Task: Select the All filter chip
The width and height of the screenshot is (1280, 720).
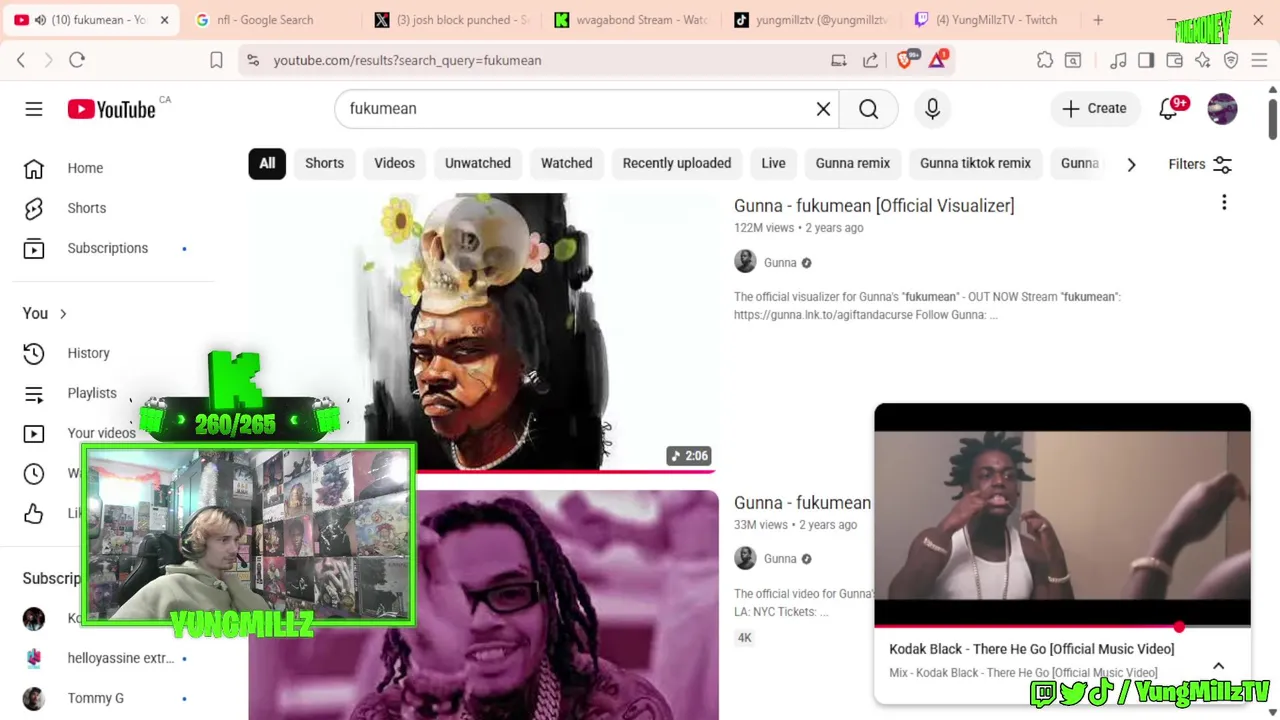Action: pos(267,163)
